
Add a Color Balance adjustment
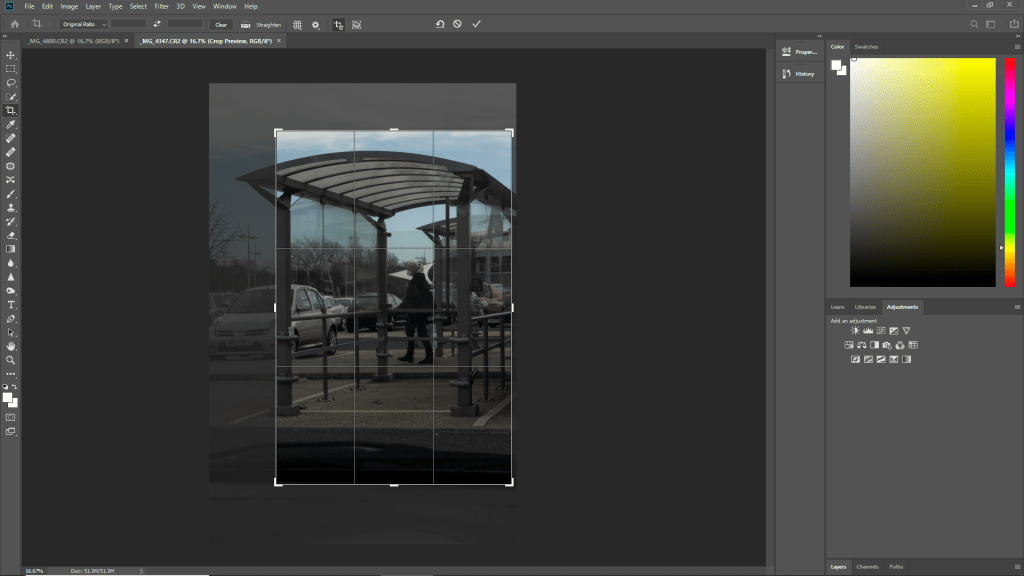click(861, 345)
